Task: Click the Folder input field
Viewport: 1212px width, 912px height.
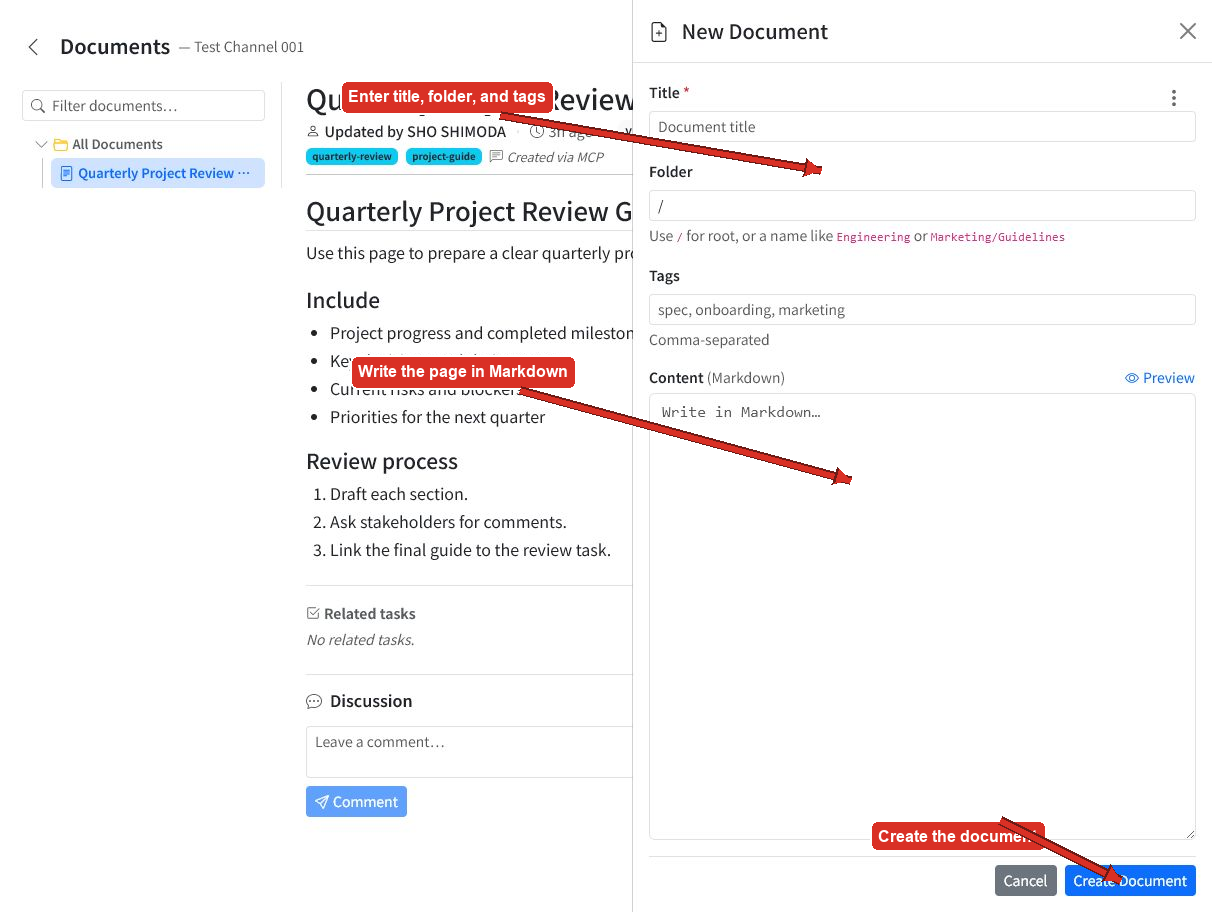Action: click(922, 206)
